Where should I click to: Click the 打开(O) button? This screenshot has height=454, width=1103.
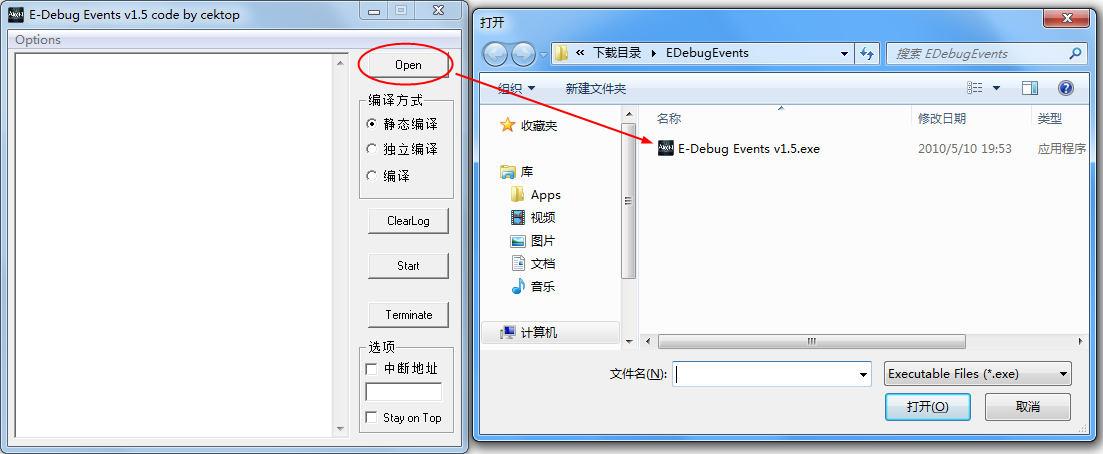tap(928, 407)
